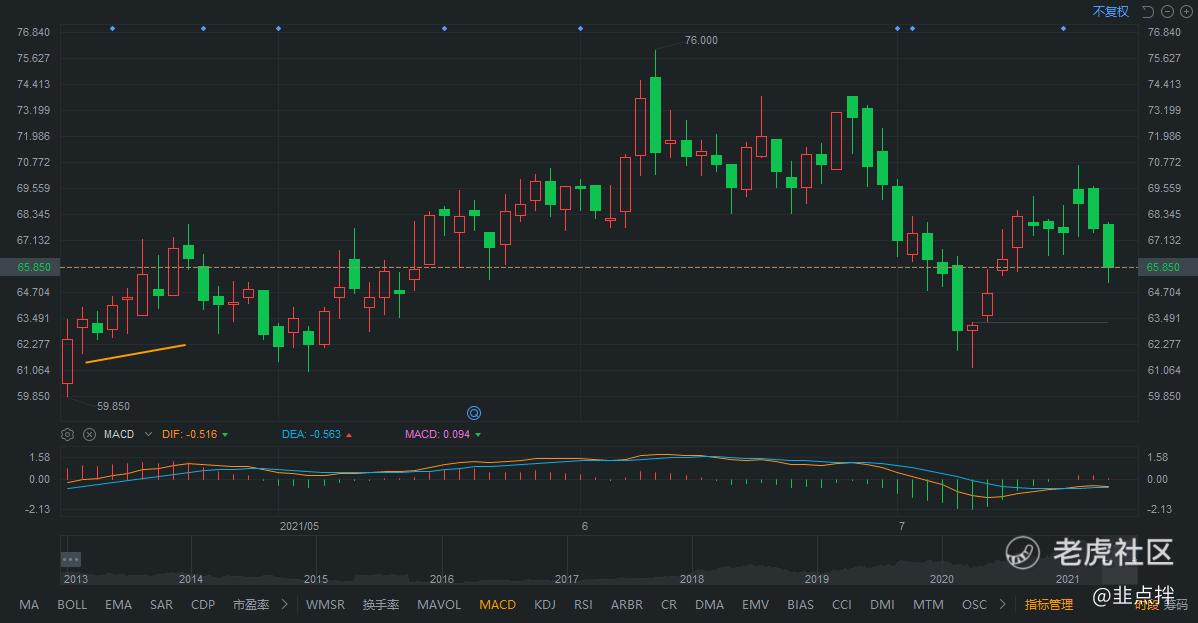Switch sub-chart to KDJ
1198x623 pixels.
545,605
